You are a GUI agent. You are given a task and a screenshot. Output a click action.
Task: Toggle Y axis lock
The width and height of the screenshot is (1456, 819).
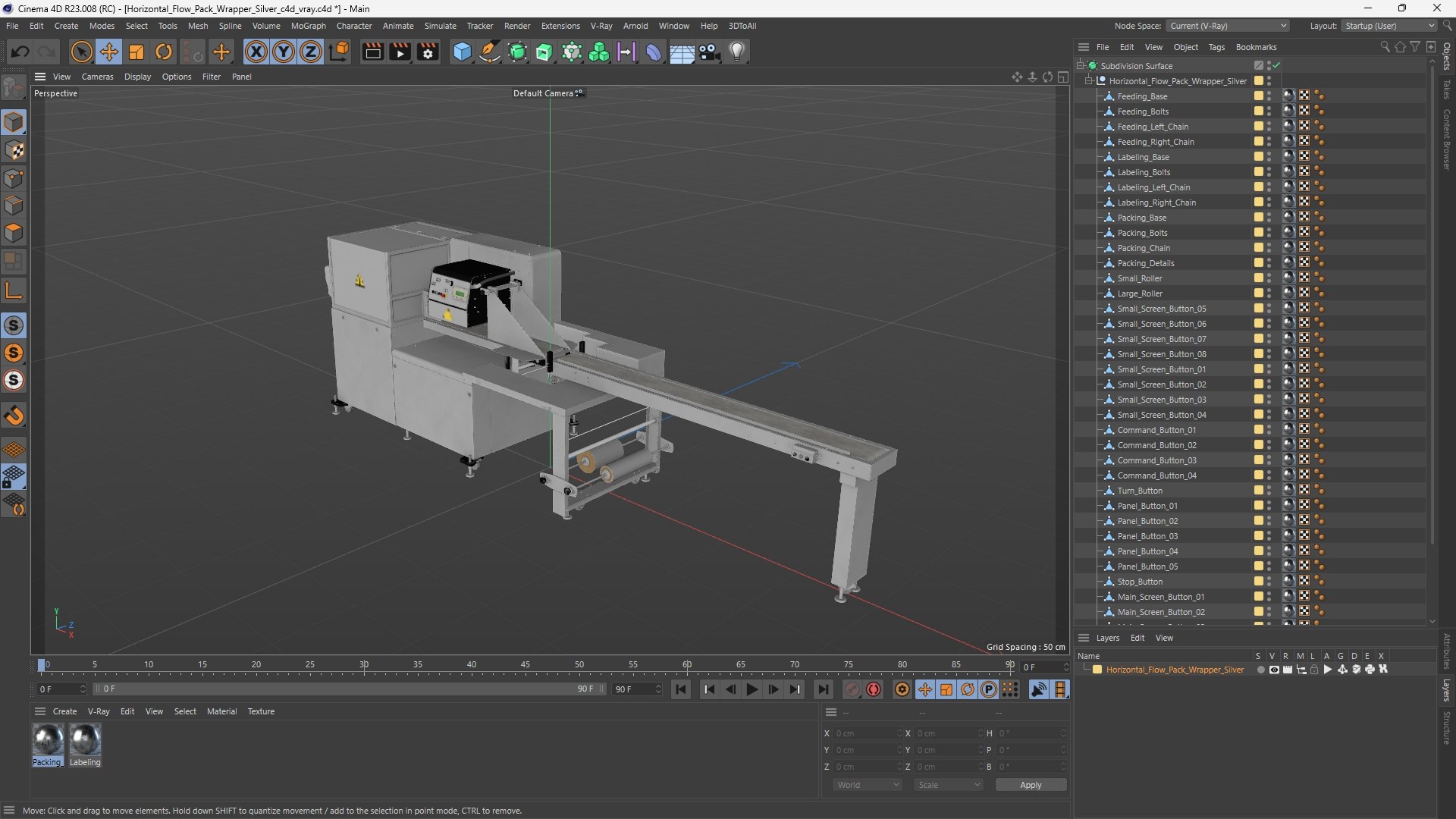click(x=284, y=52)
